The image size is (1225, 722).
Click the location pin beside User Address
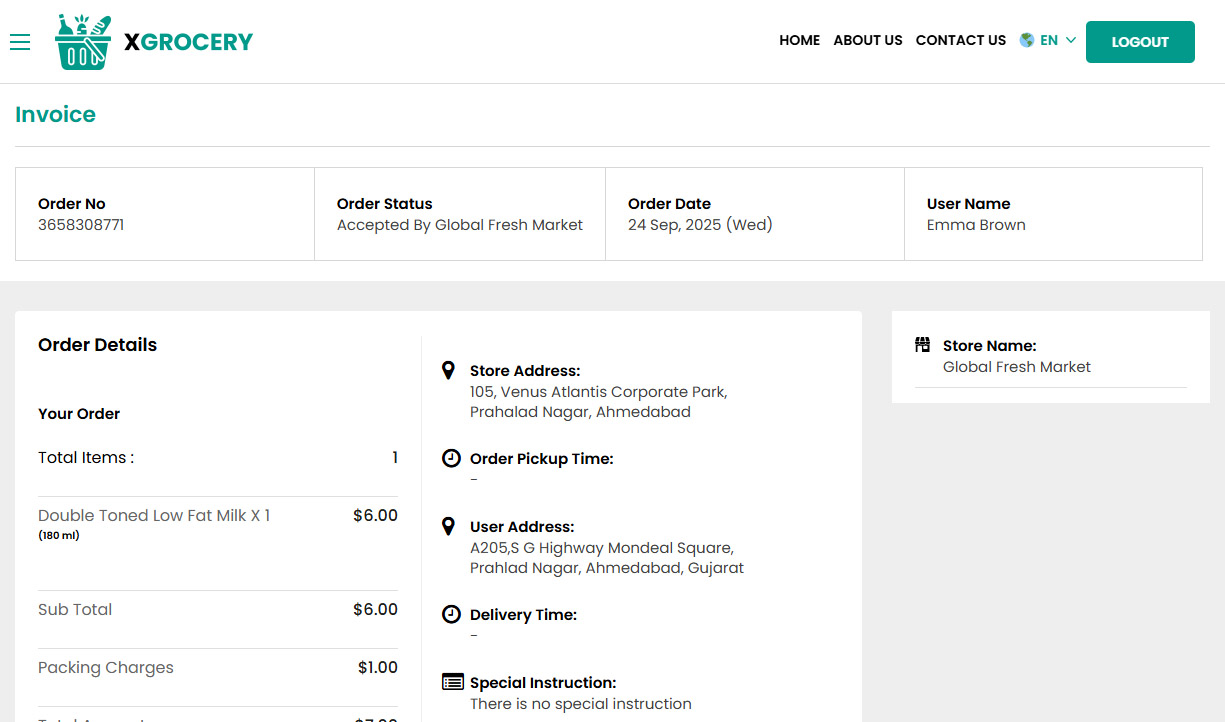point(448,526)
